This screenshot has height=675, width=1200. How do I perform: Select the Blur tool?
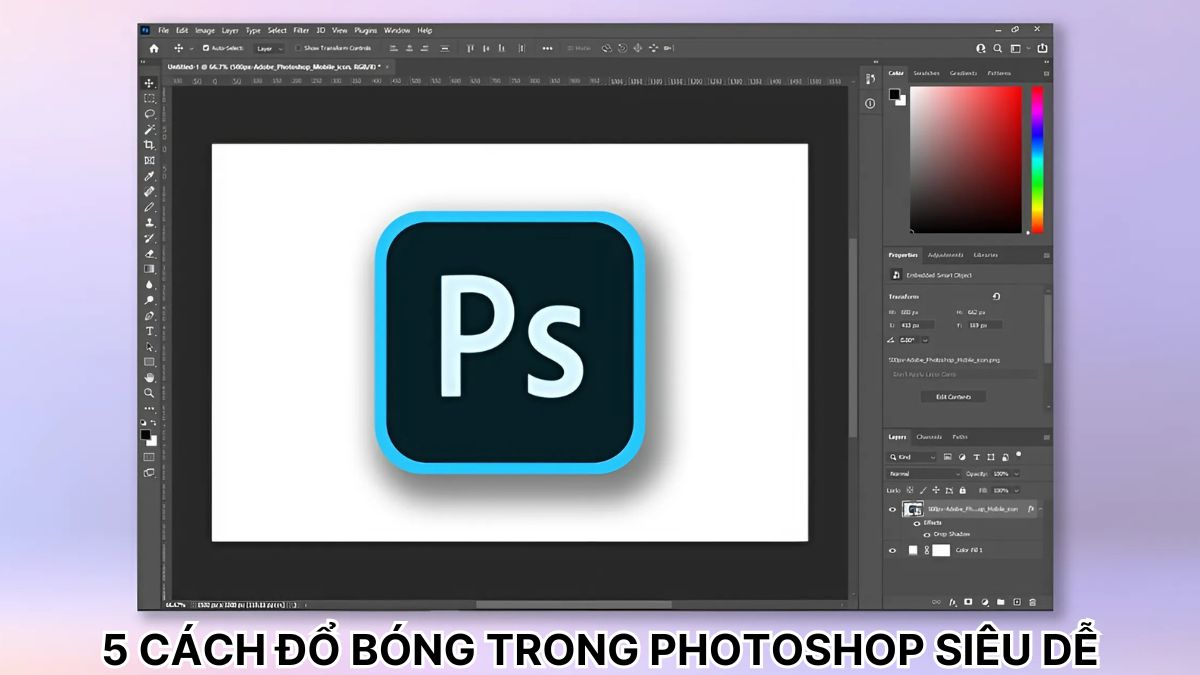149,284
